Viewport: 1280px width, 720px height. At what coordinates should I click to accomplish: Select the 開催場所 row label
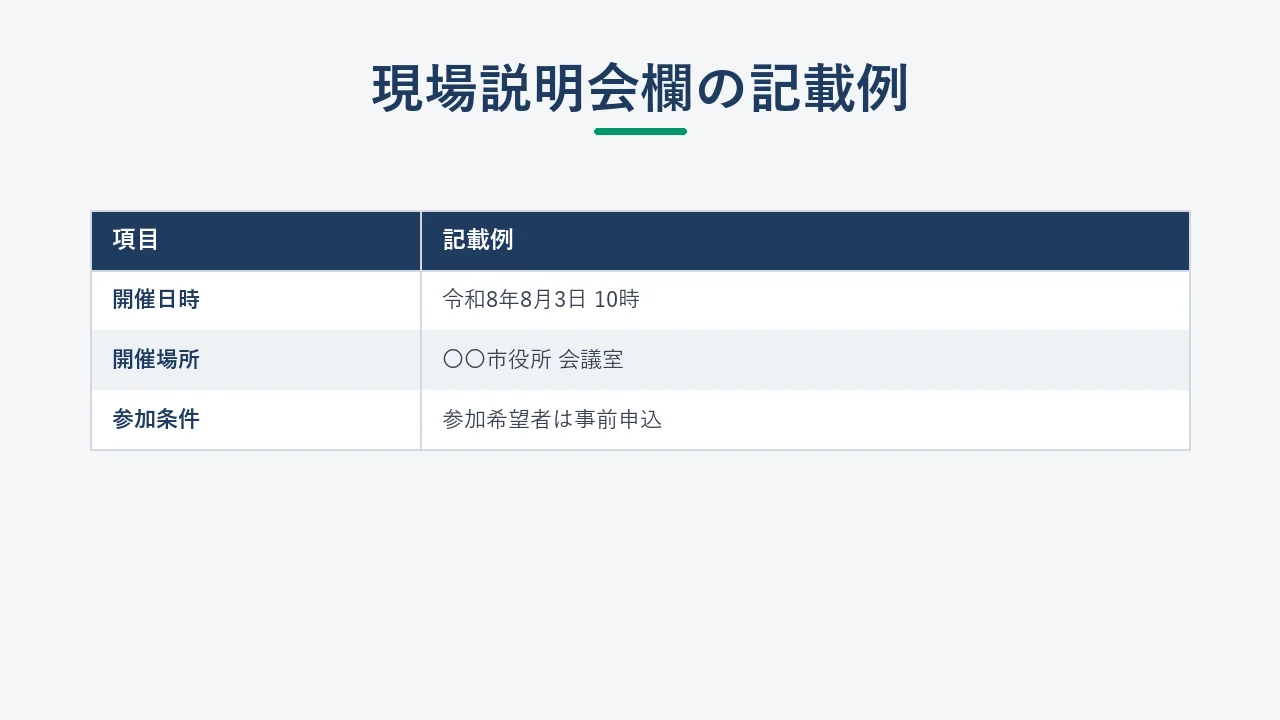[156, 359]
